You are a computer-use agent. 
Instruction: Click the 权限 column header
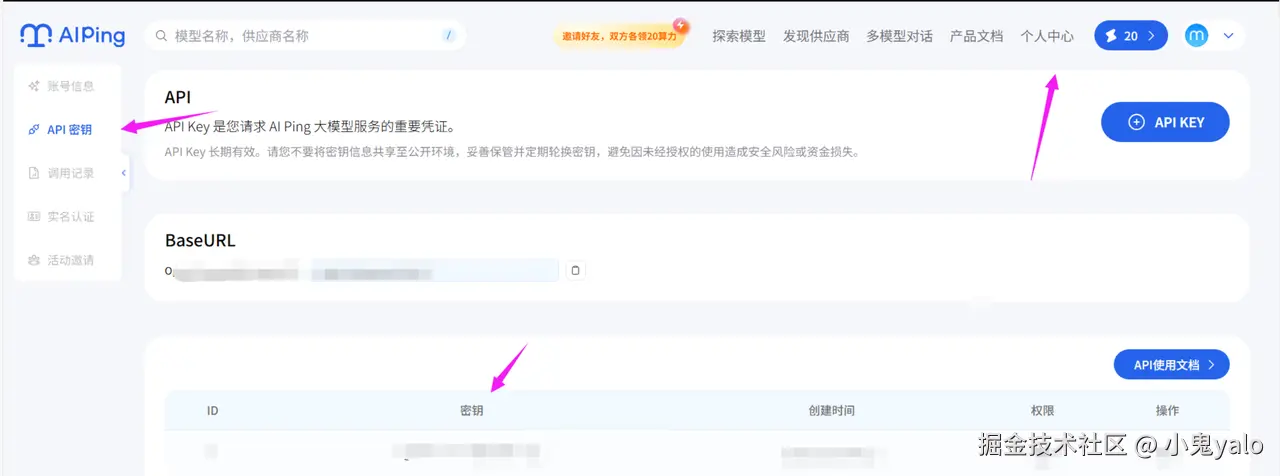coord(1043,411)
